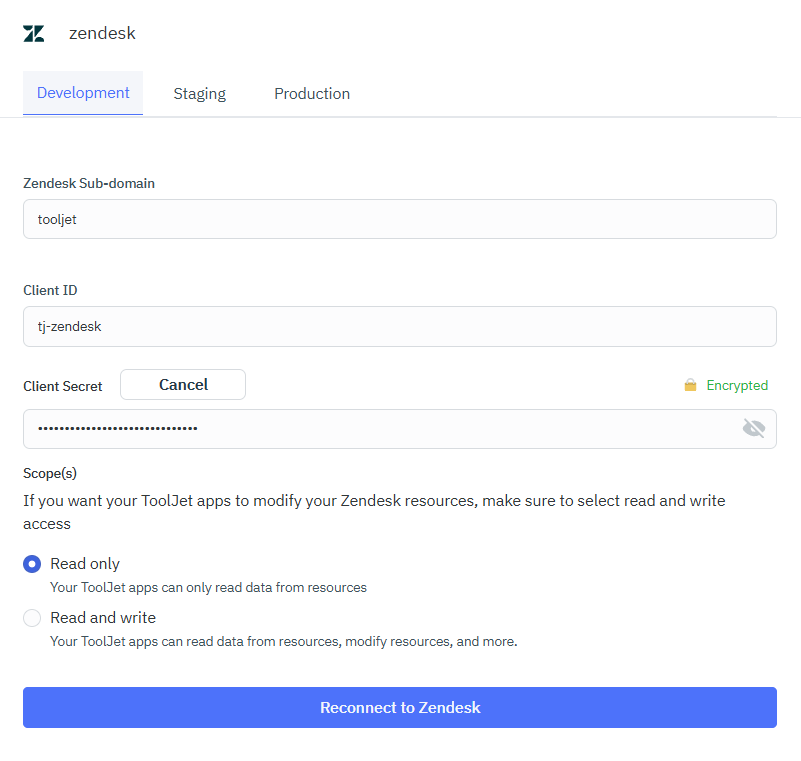Click the zendesk title text

click(102, 32)
